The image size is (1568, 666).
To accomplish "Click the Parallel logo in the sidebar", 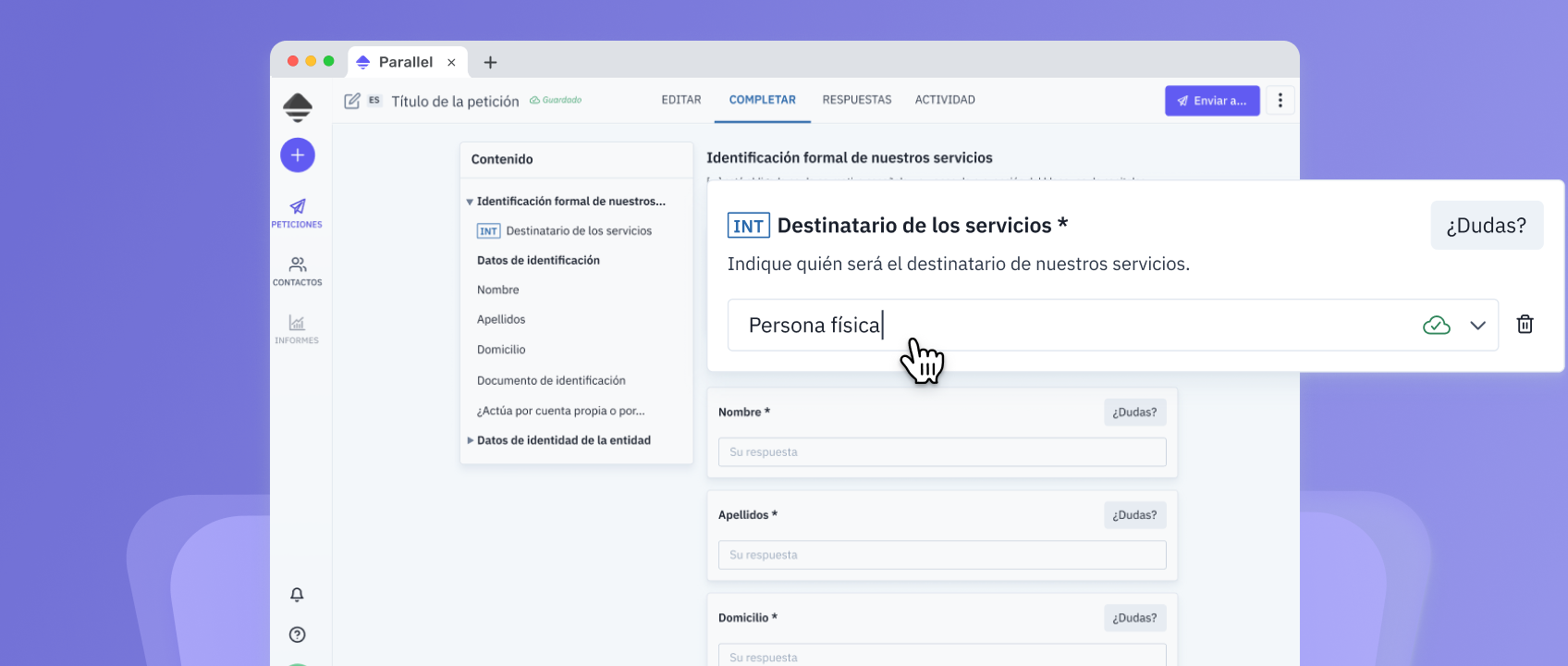I will pos(298,107).
